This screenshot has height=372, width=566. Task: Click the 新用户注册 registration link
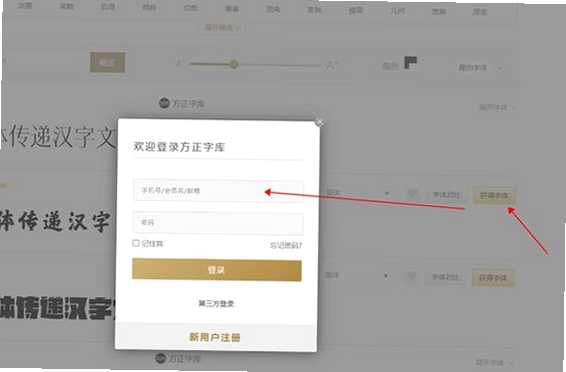[215, 337]
